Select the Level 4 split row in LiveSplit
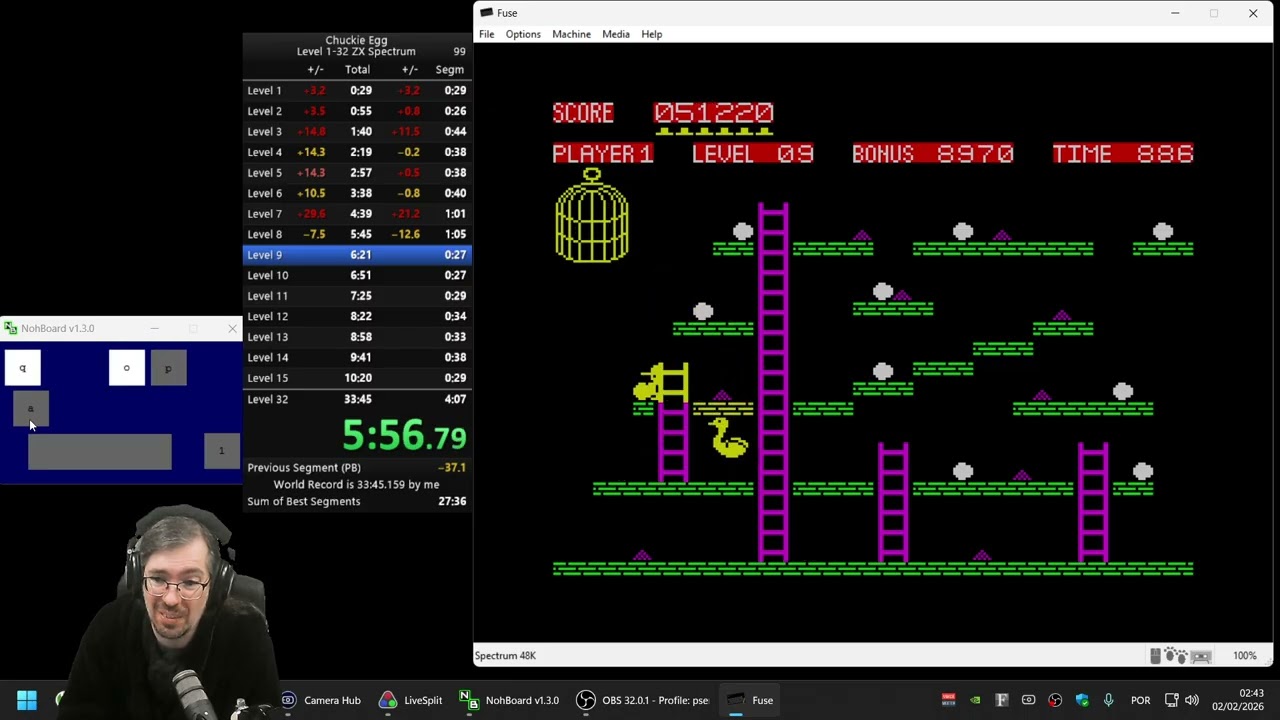The height and width of the screenshot is (720, 1280). (x=357, y=152)
